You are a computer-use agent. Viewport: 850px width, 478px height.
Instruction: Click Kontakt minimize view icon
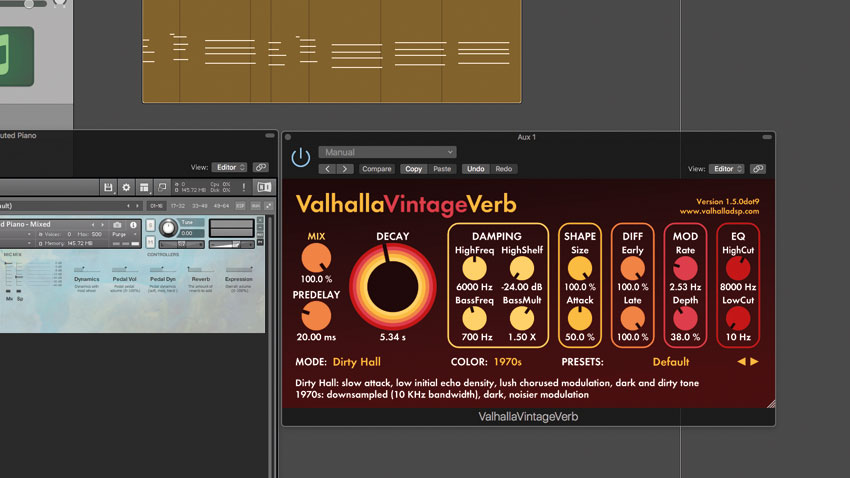[162, 188]
